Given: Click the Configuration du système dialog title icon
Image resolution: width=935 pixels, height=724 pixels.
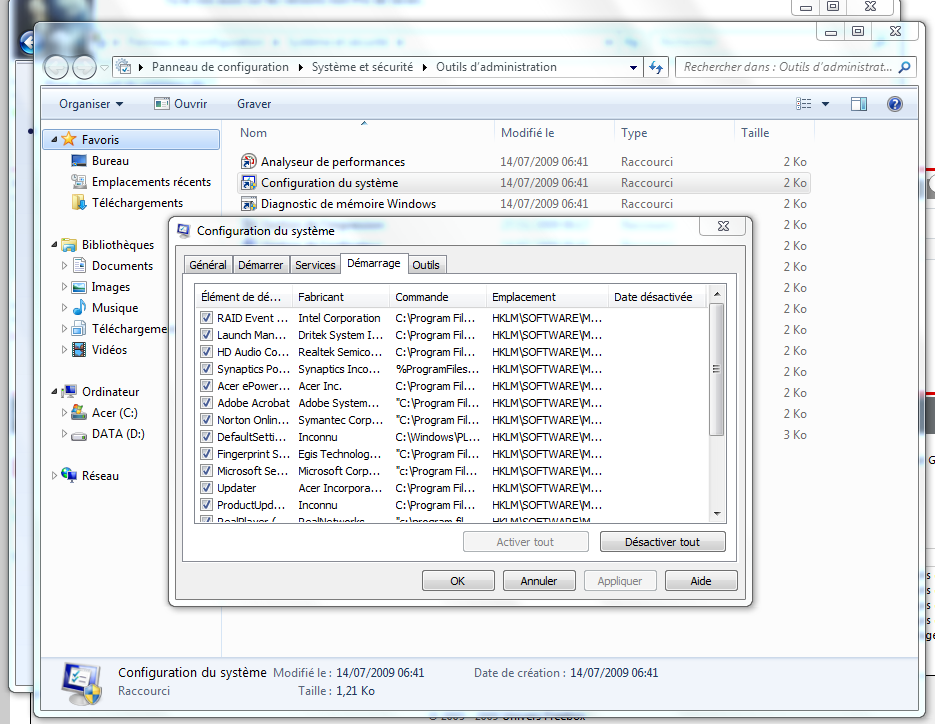Looking at the screenshot, I should coord(184,231).
